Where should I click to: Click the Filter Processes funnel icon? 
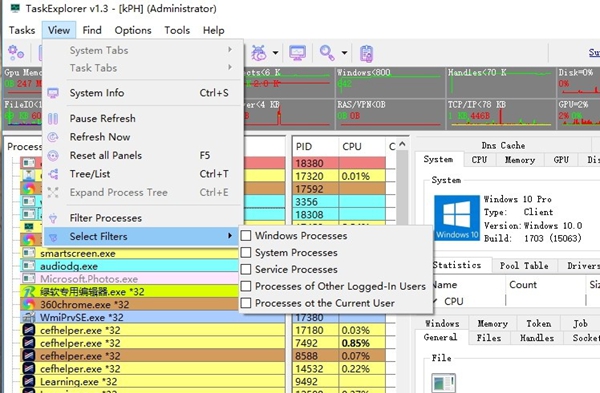coord(53,218)
